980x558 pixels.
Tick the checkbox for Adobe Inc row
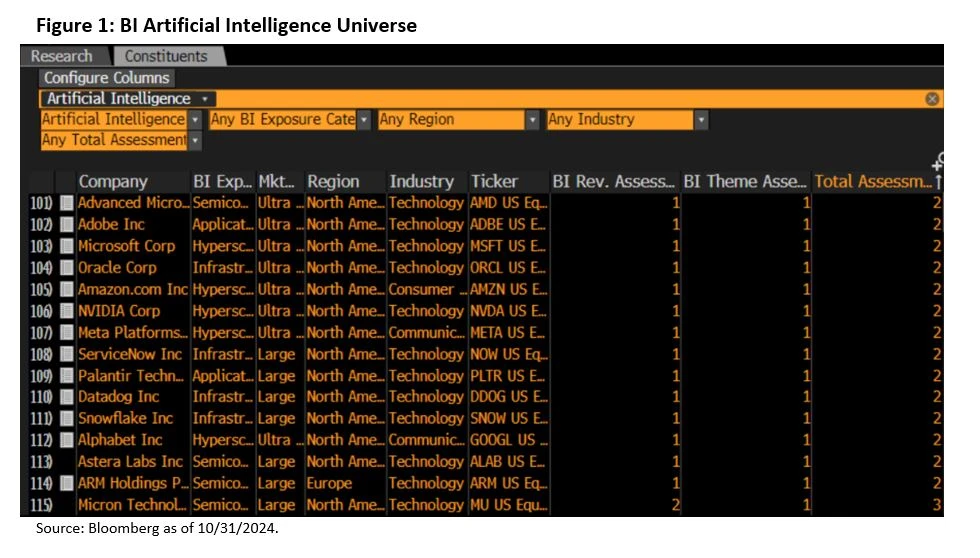click(67, 225)
